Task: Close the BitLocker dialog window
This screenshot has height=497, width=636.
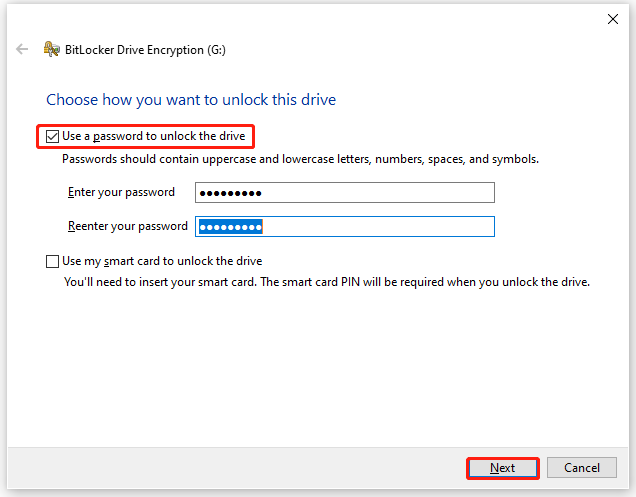Action: click(x=612, y=19)
